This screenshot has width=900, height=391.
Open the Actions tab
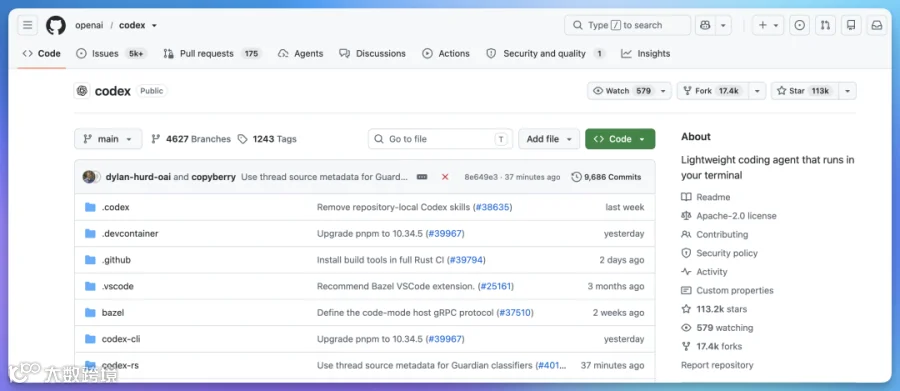[446, 53]
